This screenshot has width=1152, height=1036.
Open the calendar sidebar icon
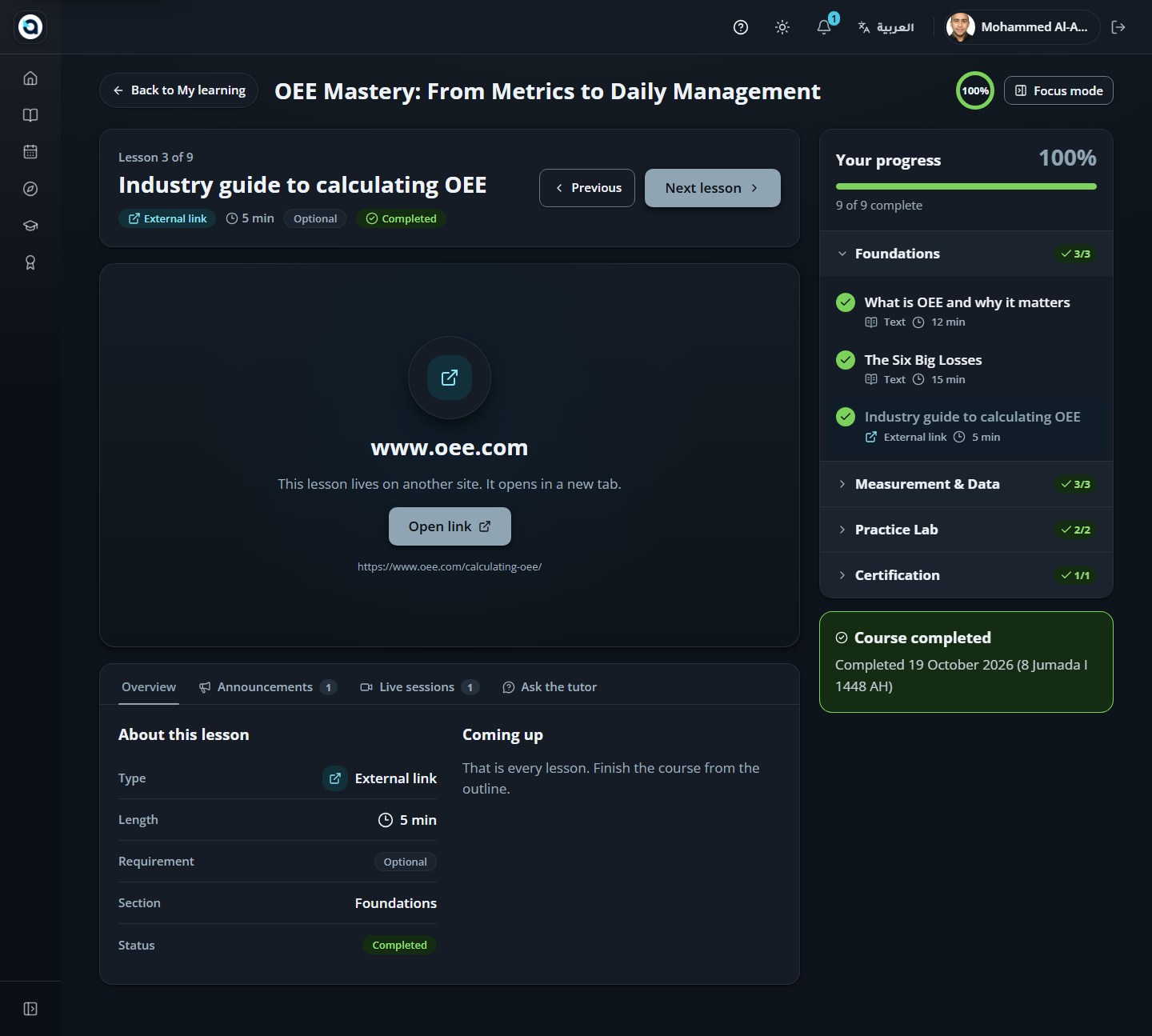(30, 152)
